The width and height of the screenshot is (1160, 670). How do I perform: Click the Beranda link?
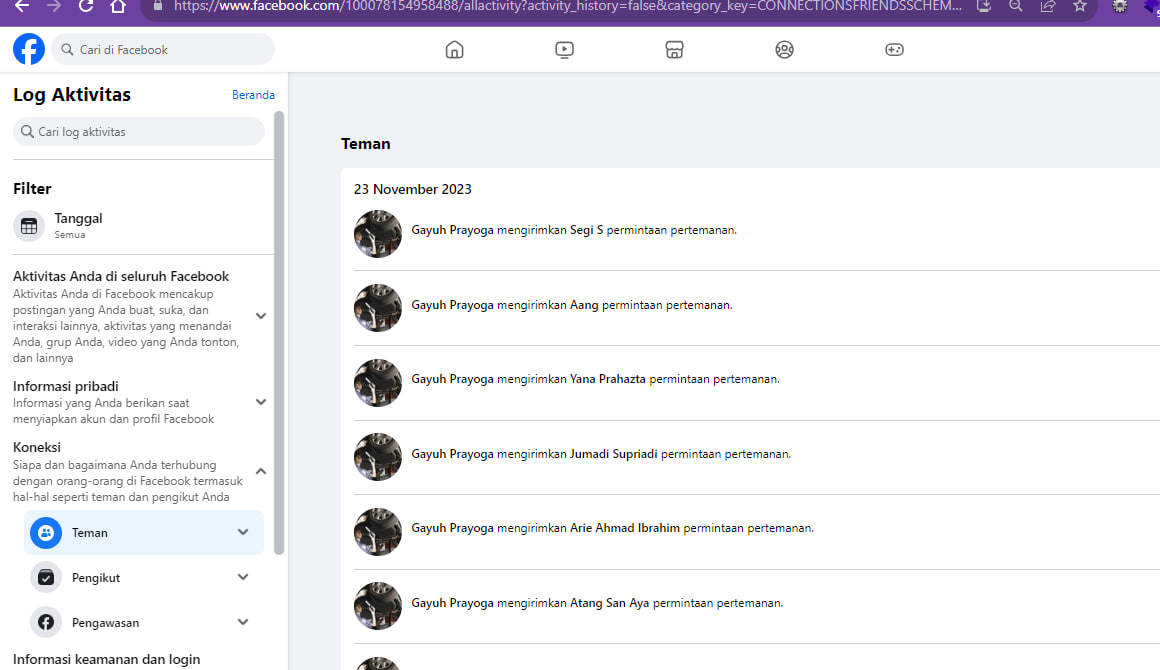tap(253, 95)
